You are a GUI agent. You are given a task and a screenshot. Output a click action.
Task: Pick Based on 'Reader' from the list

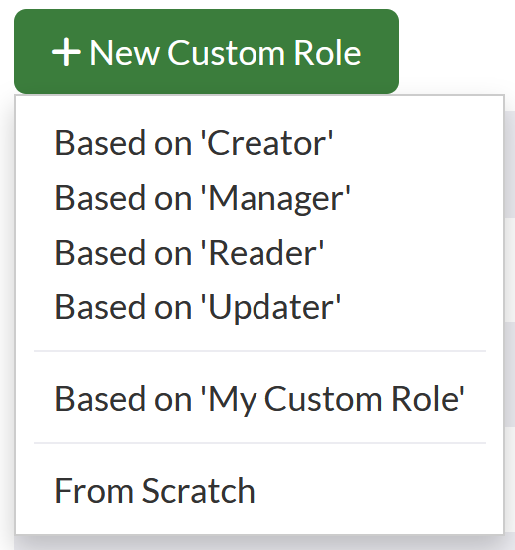coord(259,253)
